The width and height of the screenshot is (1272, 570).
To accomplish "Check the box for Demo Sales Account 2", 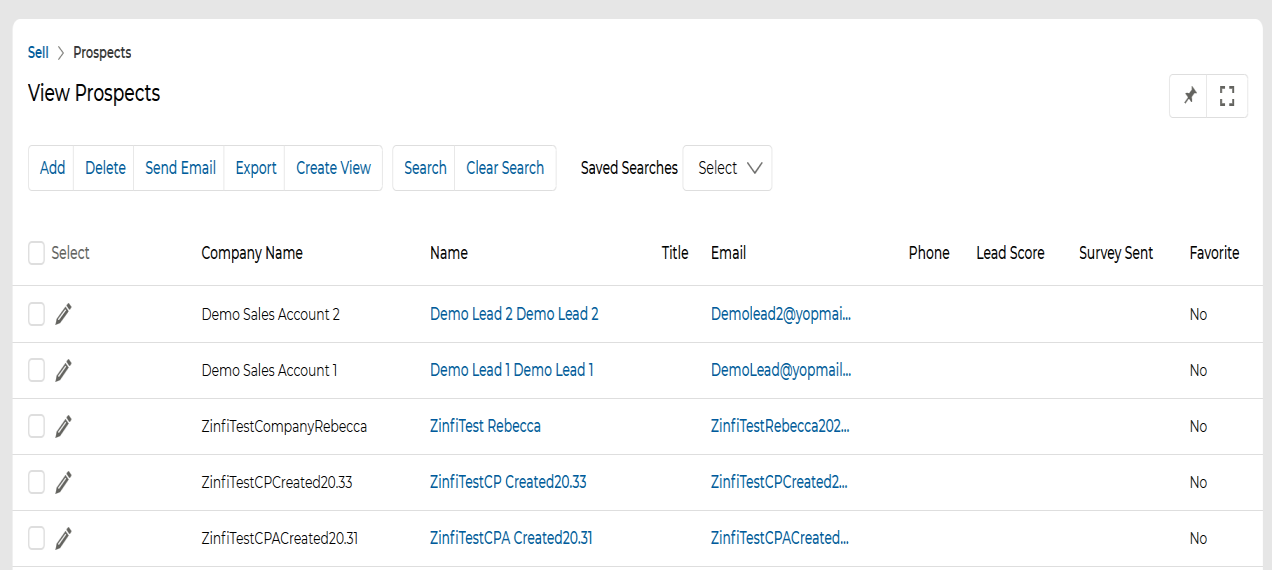I will coord(36,314).
